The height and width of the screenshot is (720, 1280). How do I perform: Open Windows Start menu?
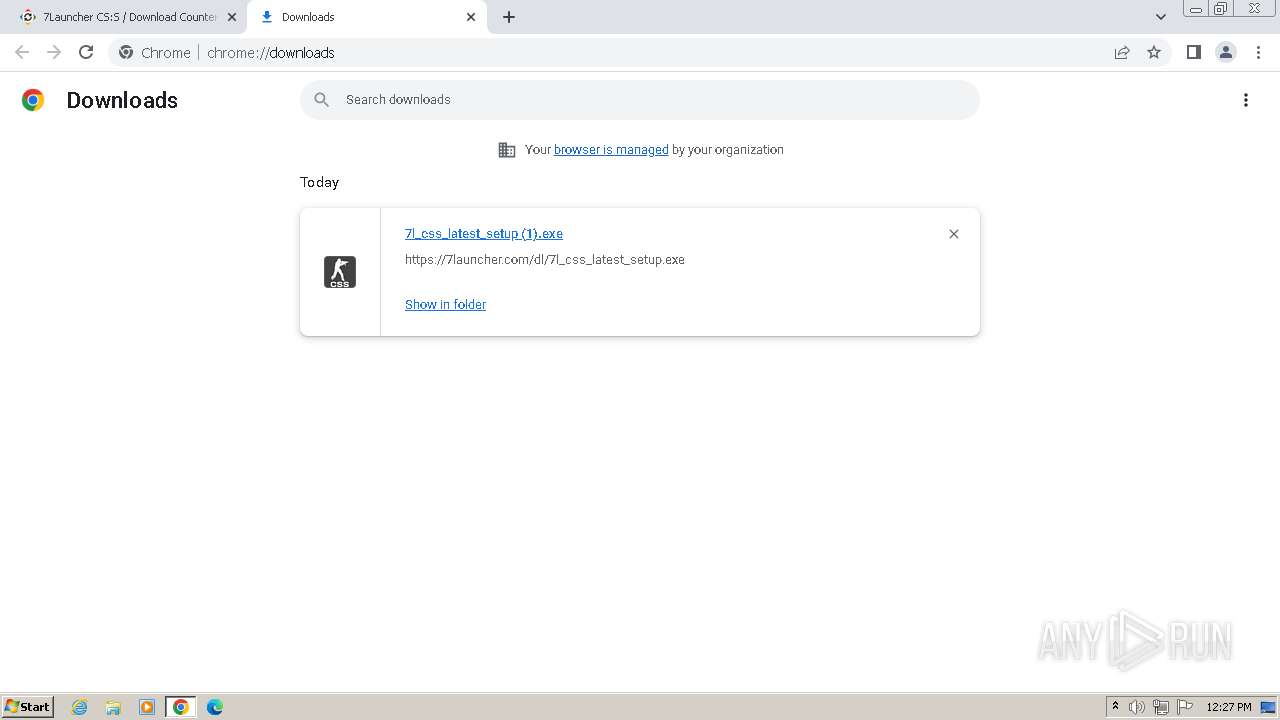click(28, 707)
